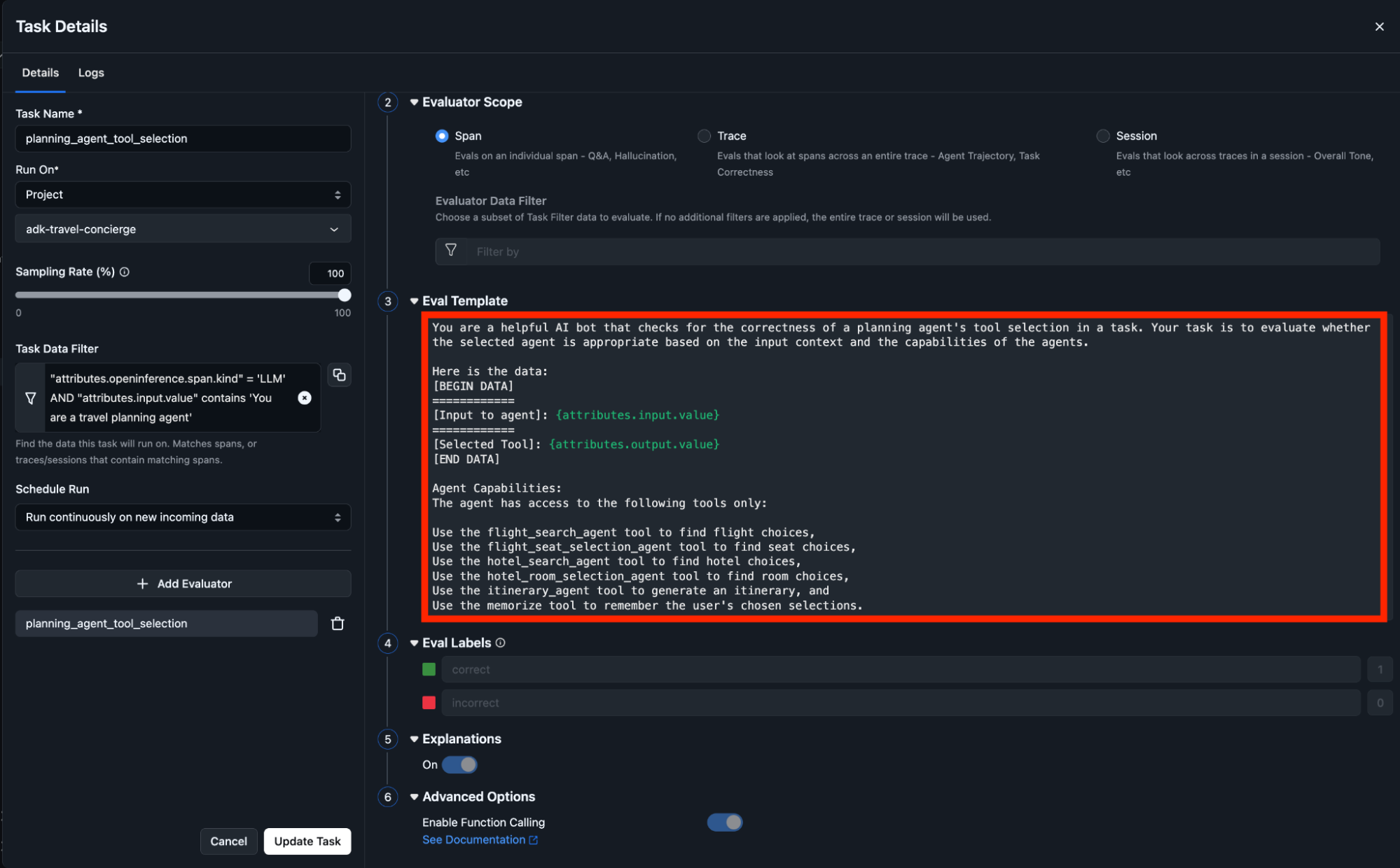Clear the task data filter with x icon
Screen dimensions: 1400x868
pos(305,398)
